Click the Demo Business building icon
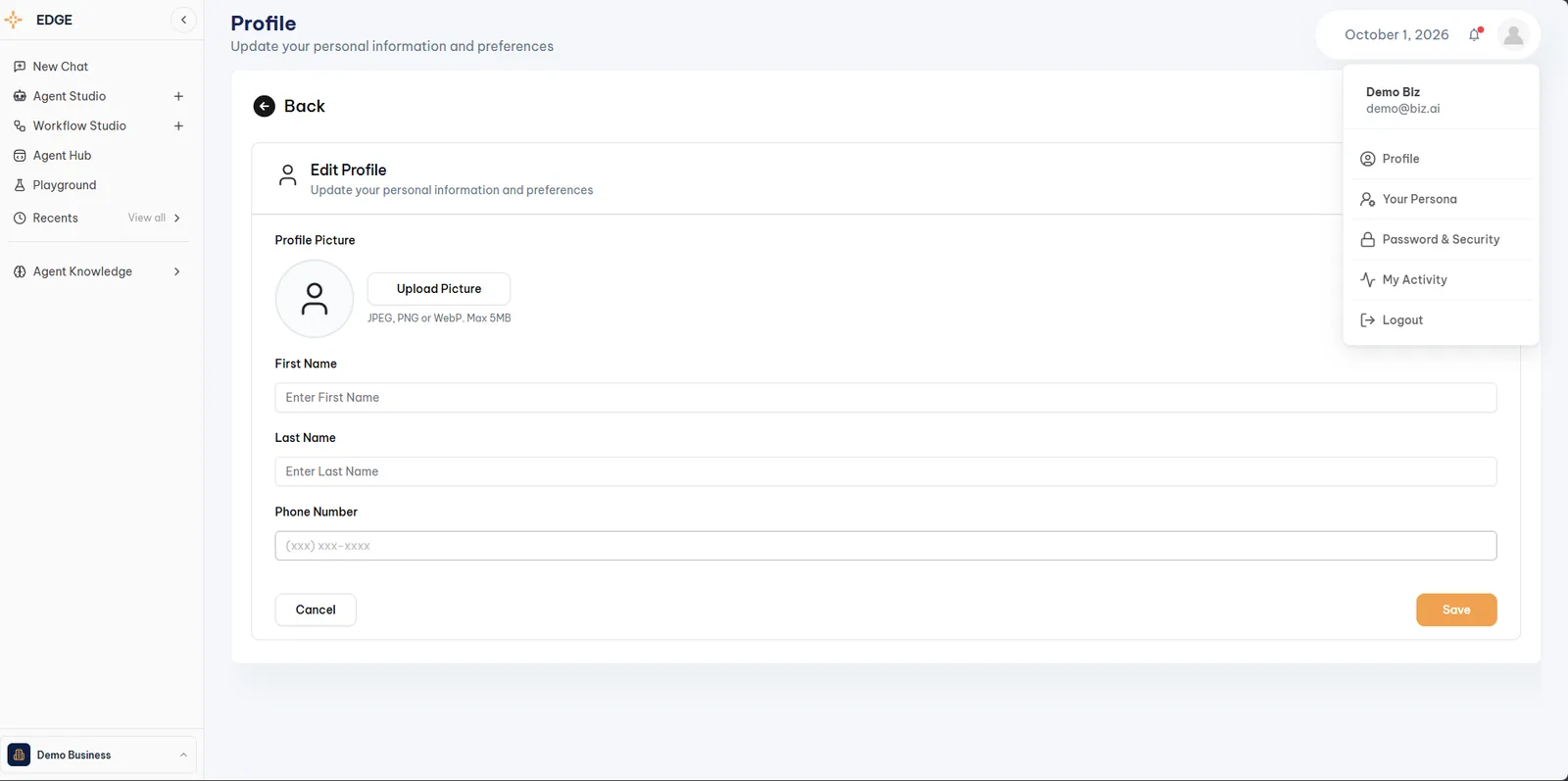1568x781 pixels. tap(19, 755)
